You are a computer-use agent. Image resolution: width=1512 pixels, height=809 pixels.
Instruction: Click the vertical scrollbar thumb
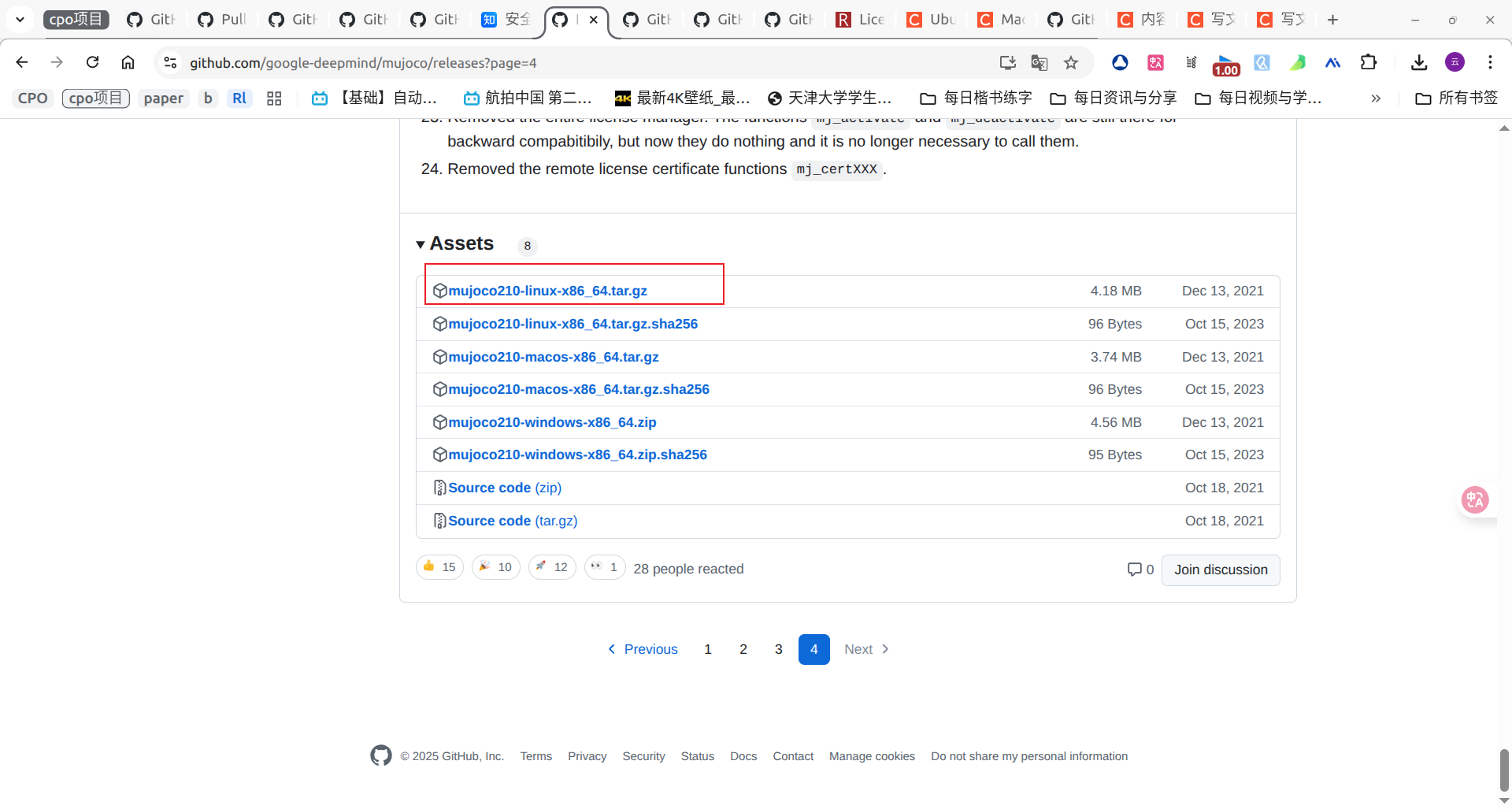(x=1504, y=769)
